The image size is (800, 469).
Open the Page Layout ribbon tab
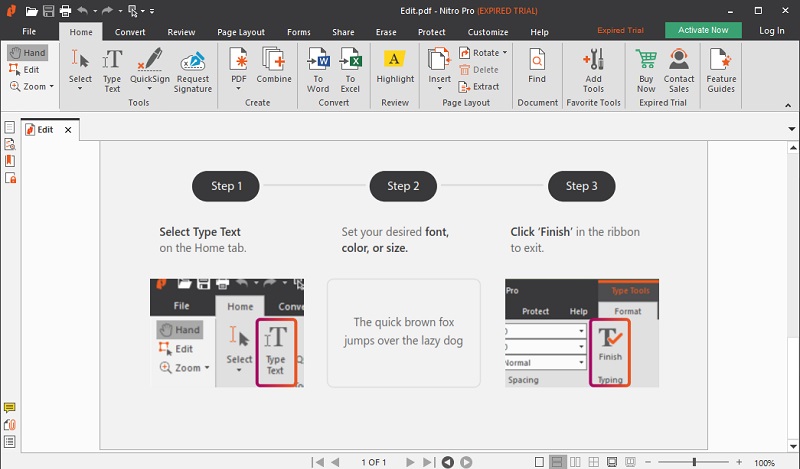pyautogui.click(x=243, y=32)
